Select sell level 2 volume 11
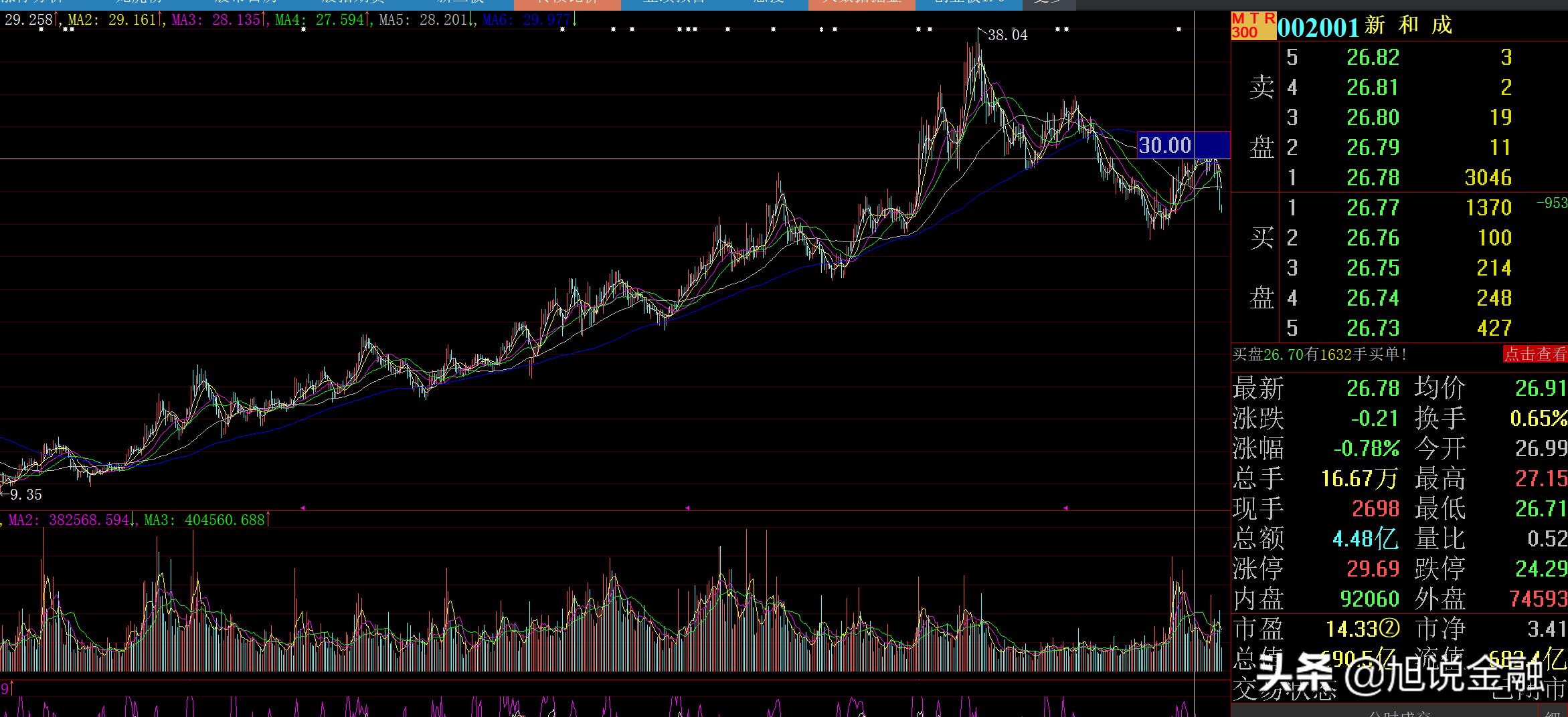 pos(1500,148)
